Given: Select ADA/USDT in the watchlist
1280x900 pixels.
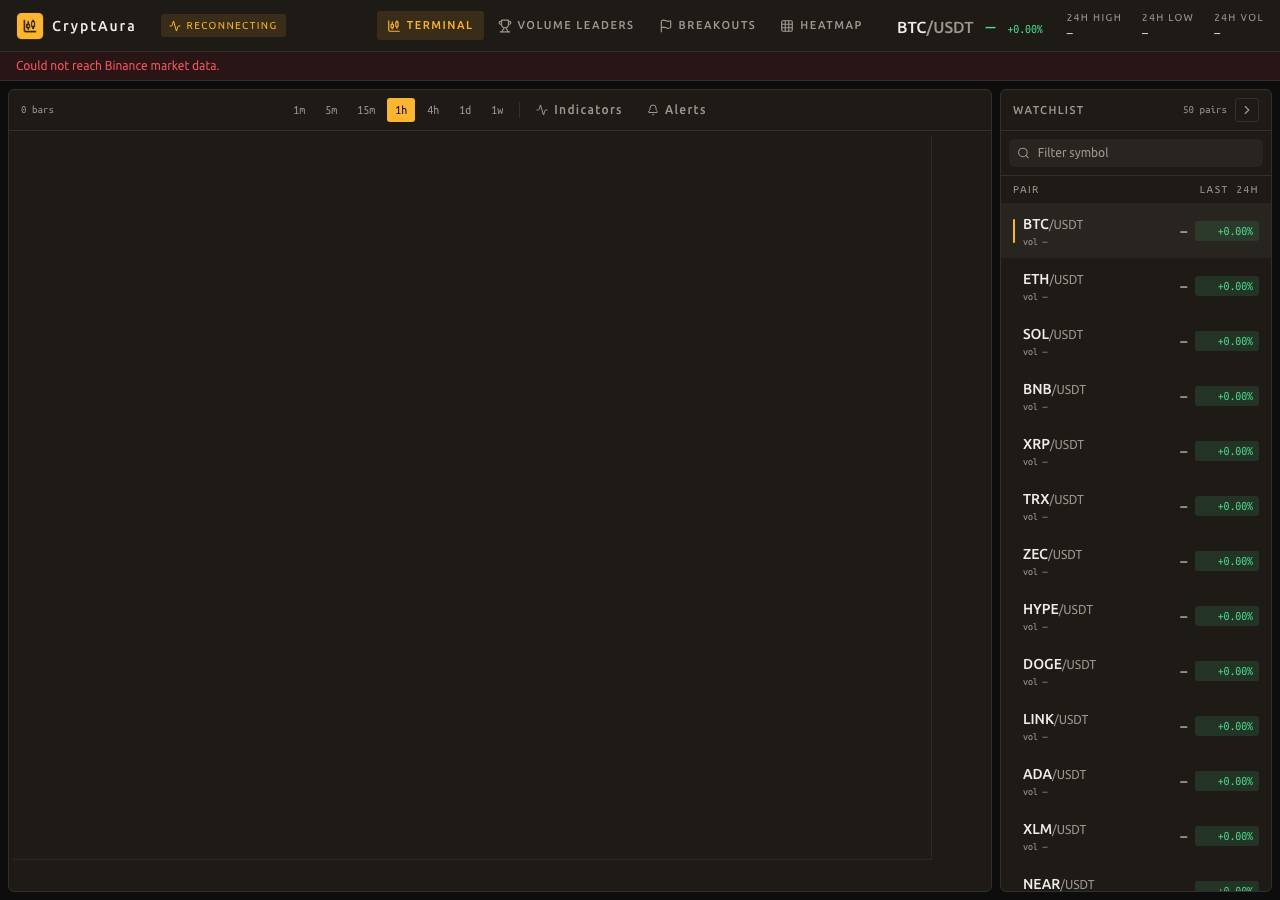Looking at the screenshot, I should [1136, 781].
